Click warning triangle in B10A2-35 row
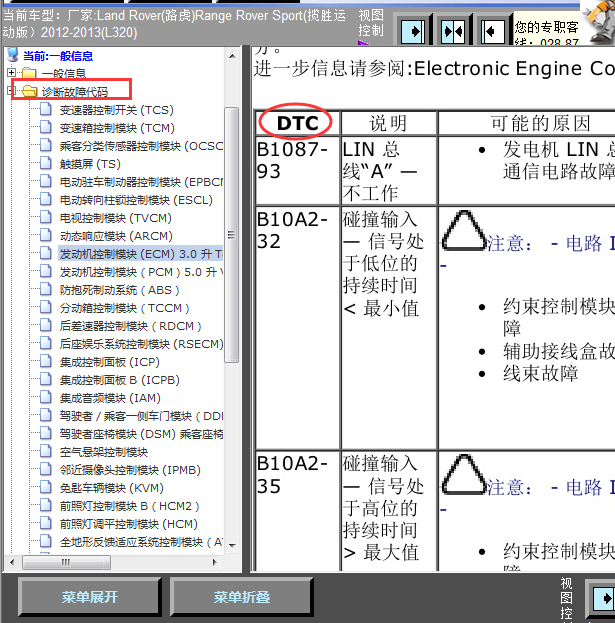 tap(464, 475)
